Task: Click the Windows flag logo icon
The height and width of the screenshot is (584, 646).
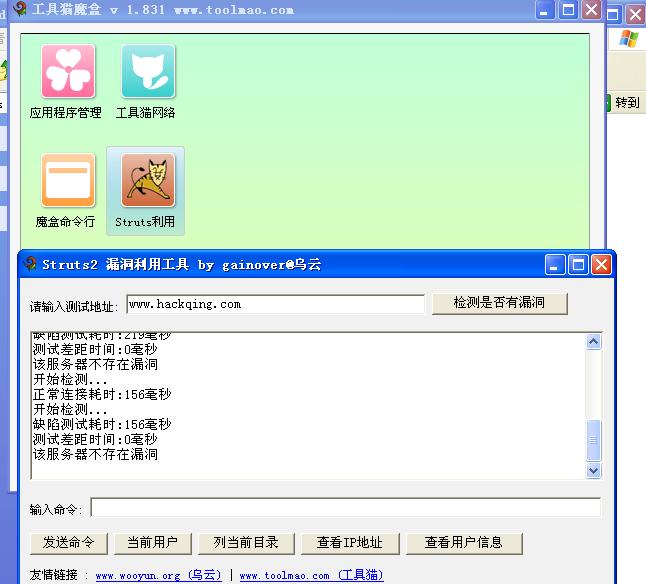Action: point(628,39)
